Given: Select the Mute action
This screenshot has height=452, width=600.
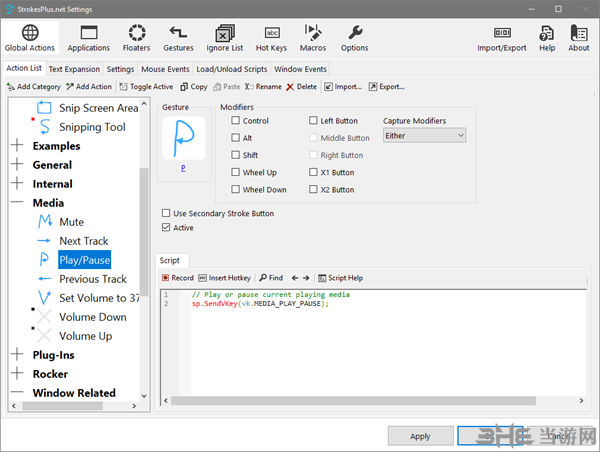Looking at the screenshot, I should coord(72,222).
